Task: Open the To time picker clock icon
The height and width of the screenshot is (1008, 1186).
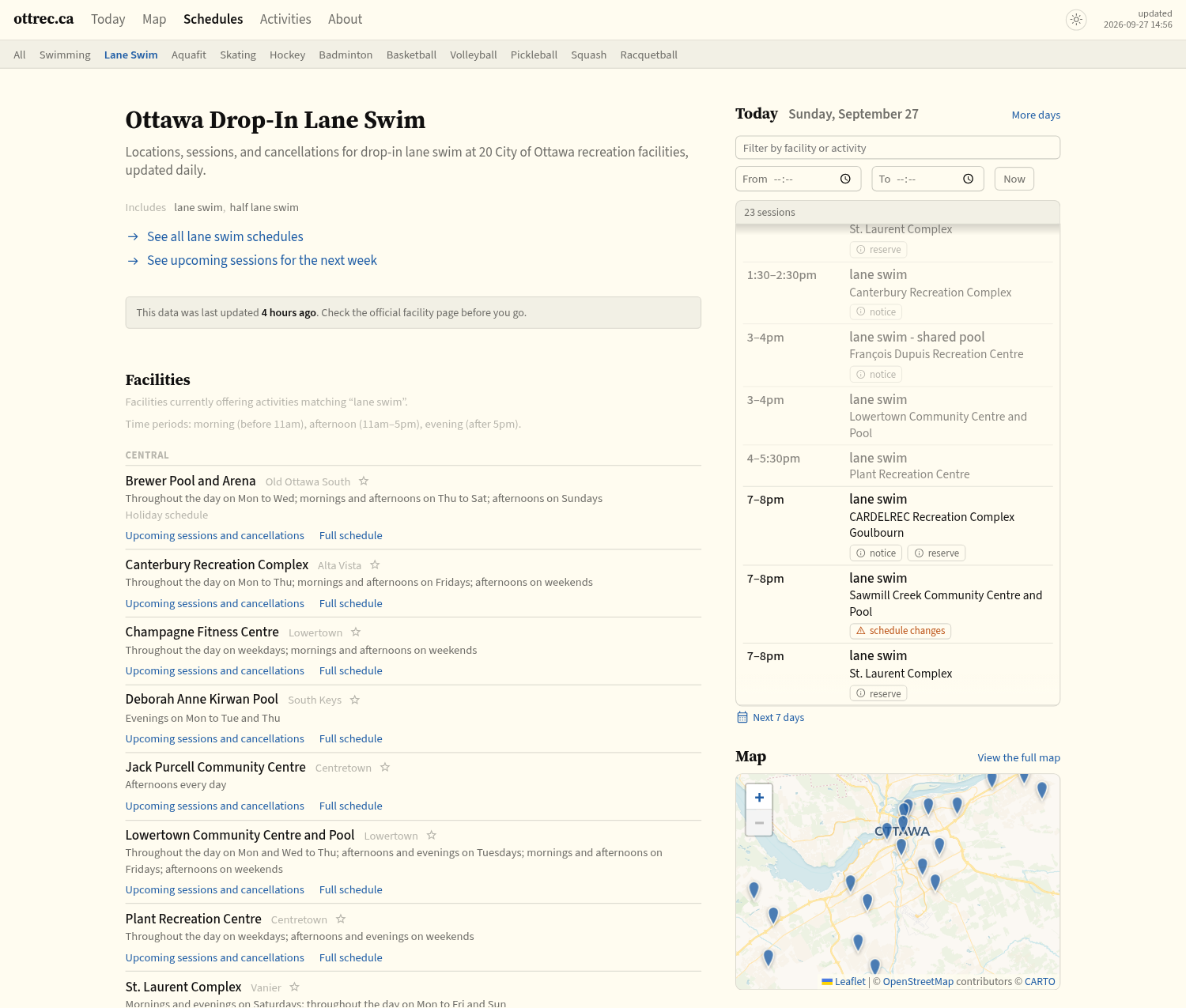Action: [x=968, y=179]
